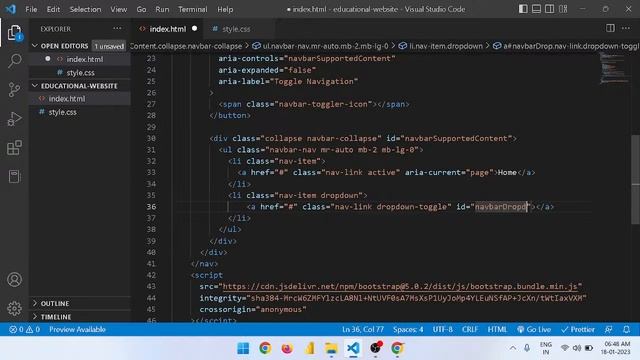Switch to the index.html editor tab
640x360 pixels.
[x=168, y=29]
